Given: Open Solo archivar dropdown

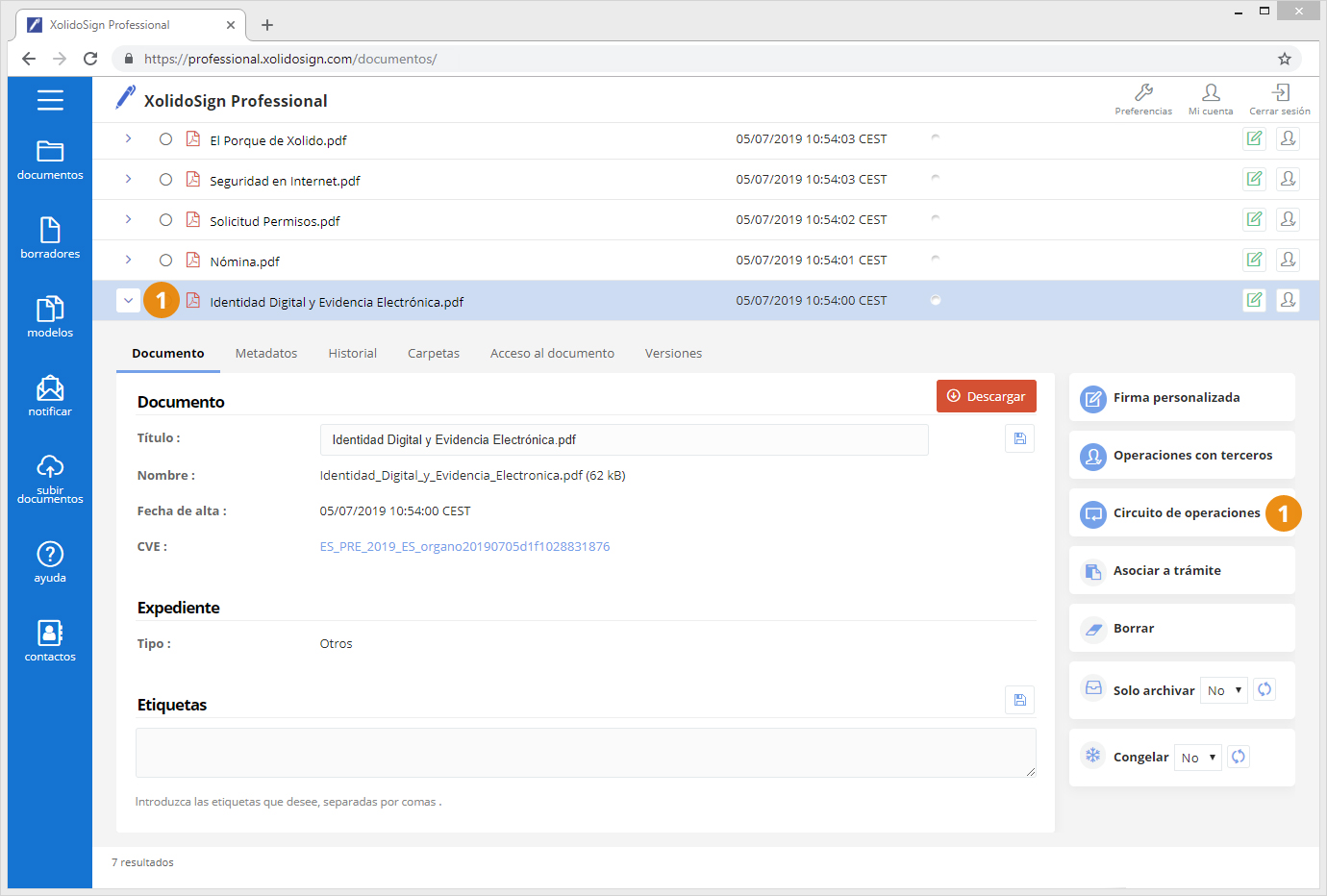Looking at the screenshot, I should [x=1224, y=690].
